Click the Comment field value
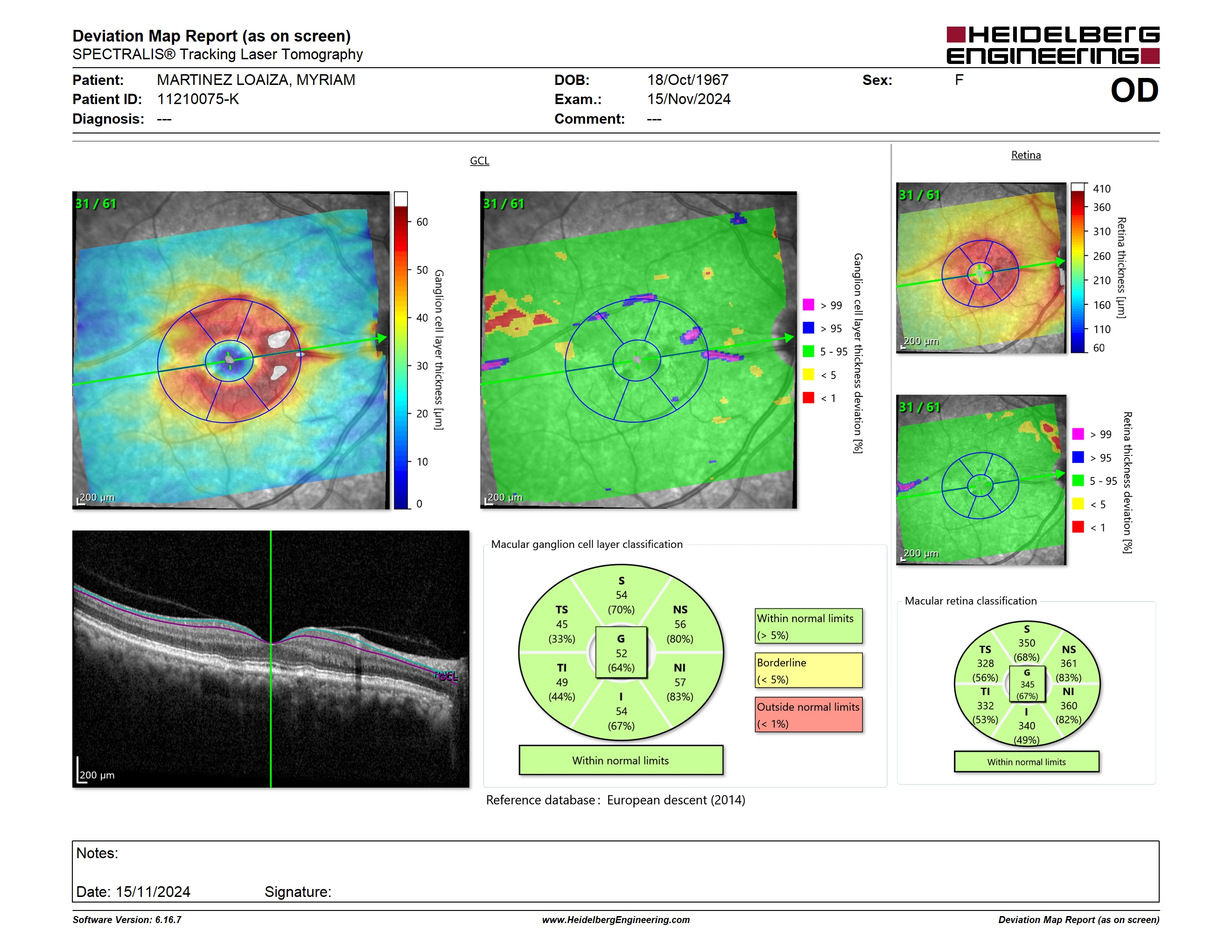The height and width of the screenshot is (952, 1232). tap(654, 119)
